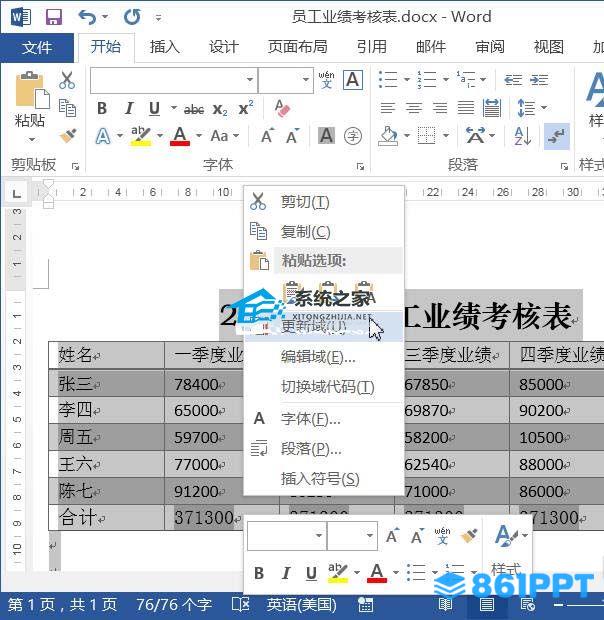Open the Font dialog launcher in 字体 group
The image size is (604, 620).
pyautogui.click(x=360, y=166)
